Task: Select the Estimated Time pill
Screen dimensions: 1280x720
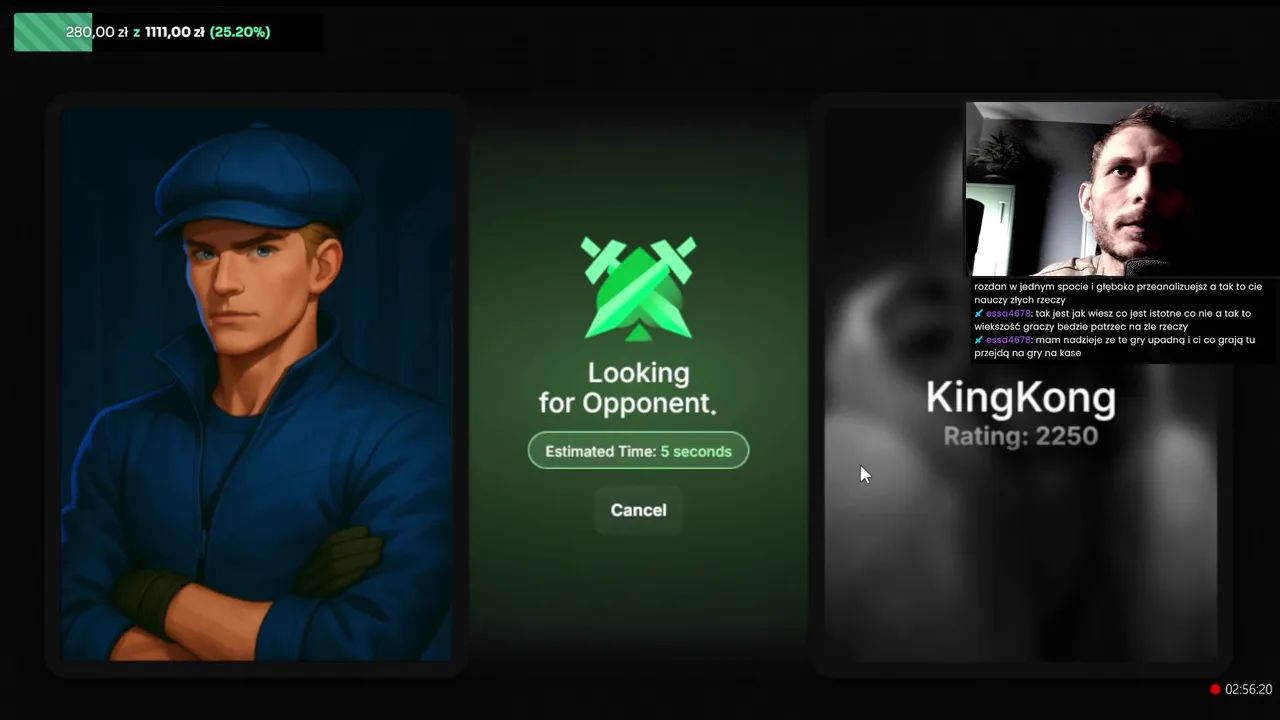Action: [x=638, y=451]
